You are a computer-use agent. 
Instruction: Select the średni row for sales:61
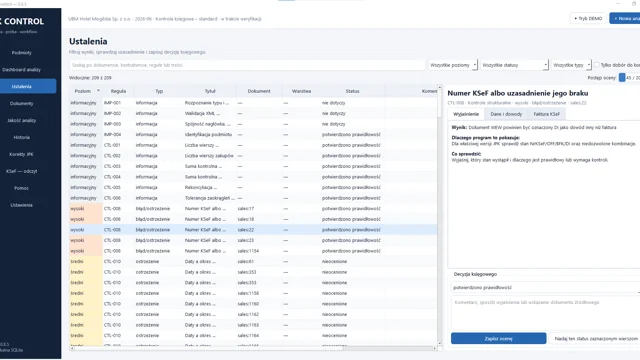pyautogui.click(x=253, y=262)
